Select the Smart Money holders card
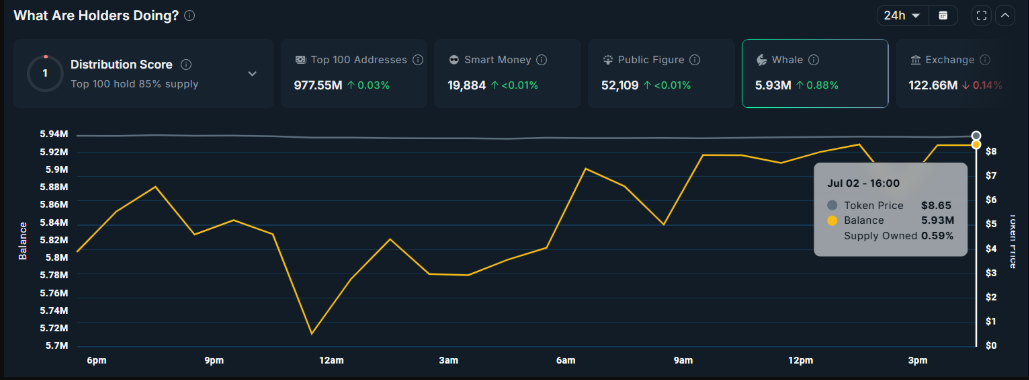The height and width of the screenshot is (380, 1029). (507, 73)
